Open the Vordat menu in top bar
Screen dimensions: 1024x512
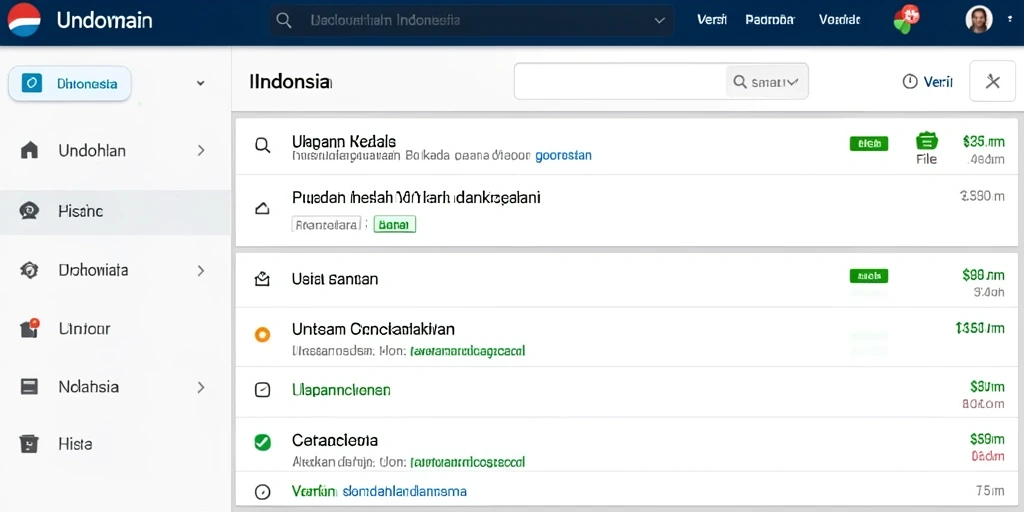839,20
